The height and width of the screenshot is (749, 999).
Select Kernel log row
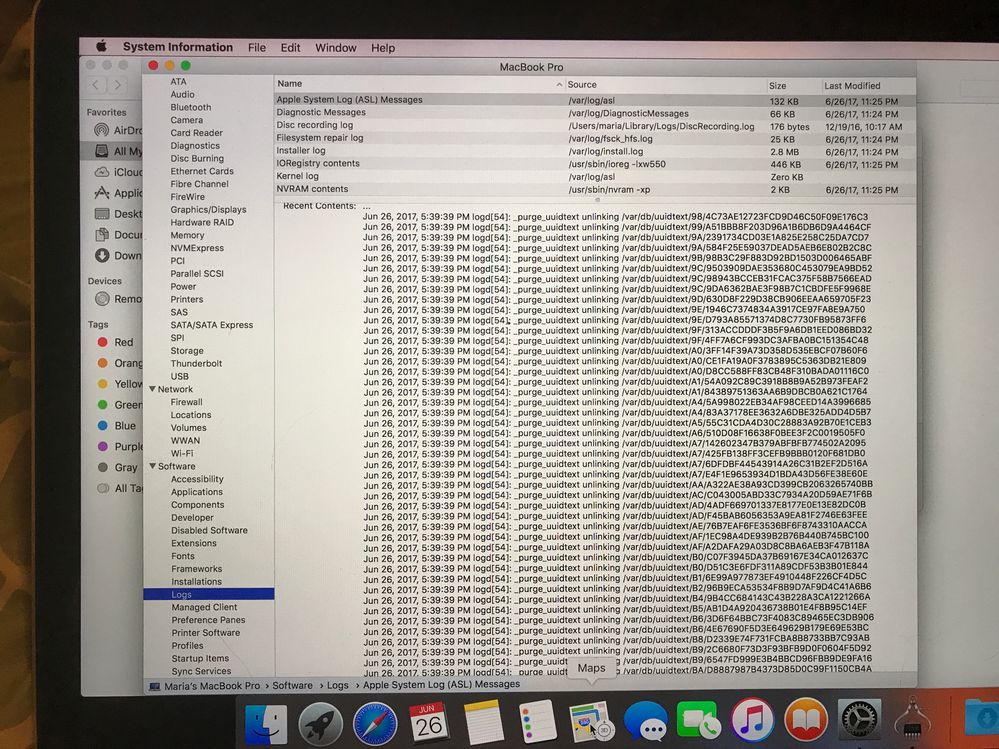(x=595, y=176)
